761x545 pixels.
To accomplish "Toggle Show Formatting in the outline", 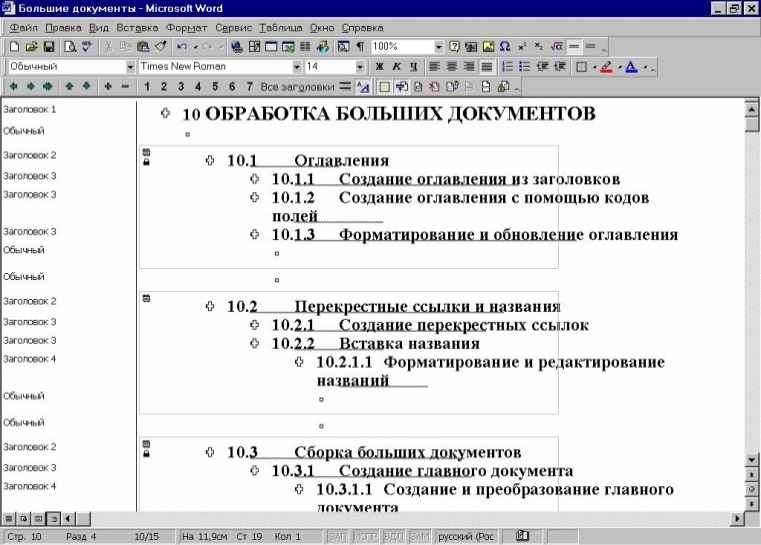I will (363, 87).
